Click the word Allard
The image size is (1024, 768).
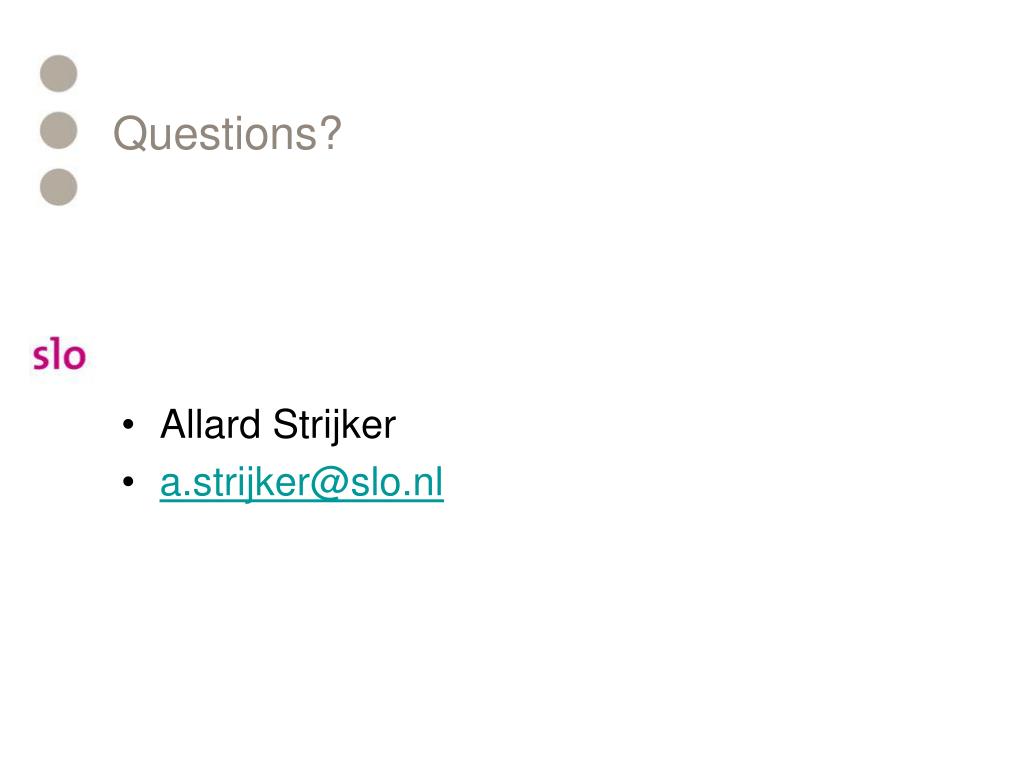click(x=210, y=424)
